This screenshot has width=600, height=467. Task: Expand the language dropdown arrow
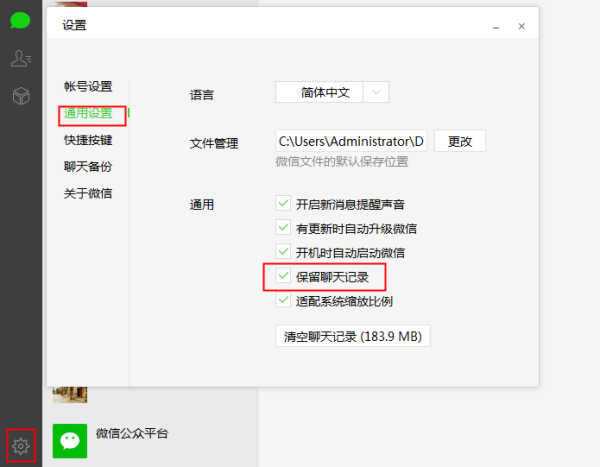pyautogui.click(x=376, y=92)
